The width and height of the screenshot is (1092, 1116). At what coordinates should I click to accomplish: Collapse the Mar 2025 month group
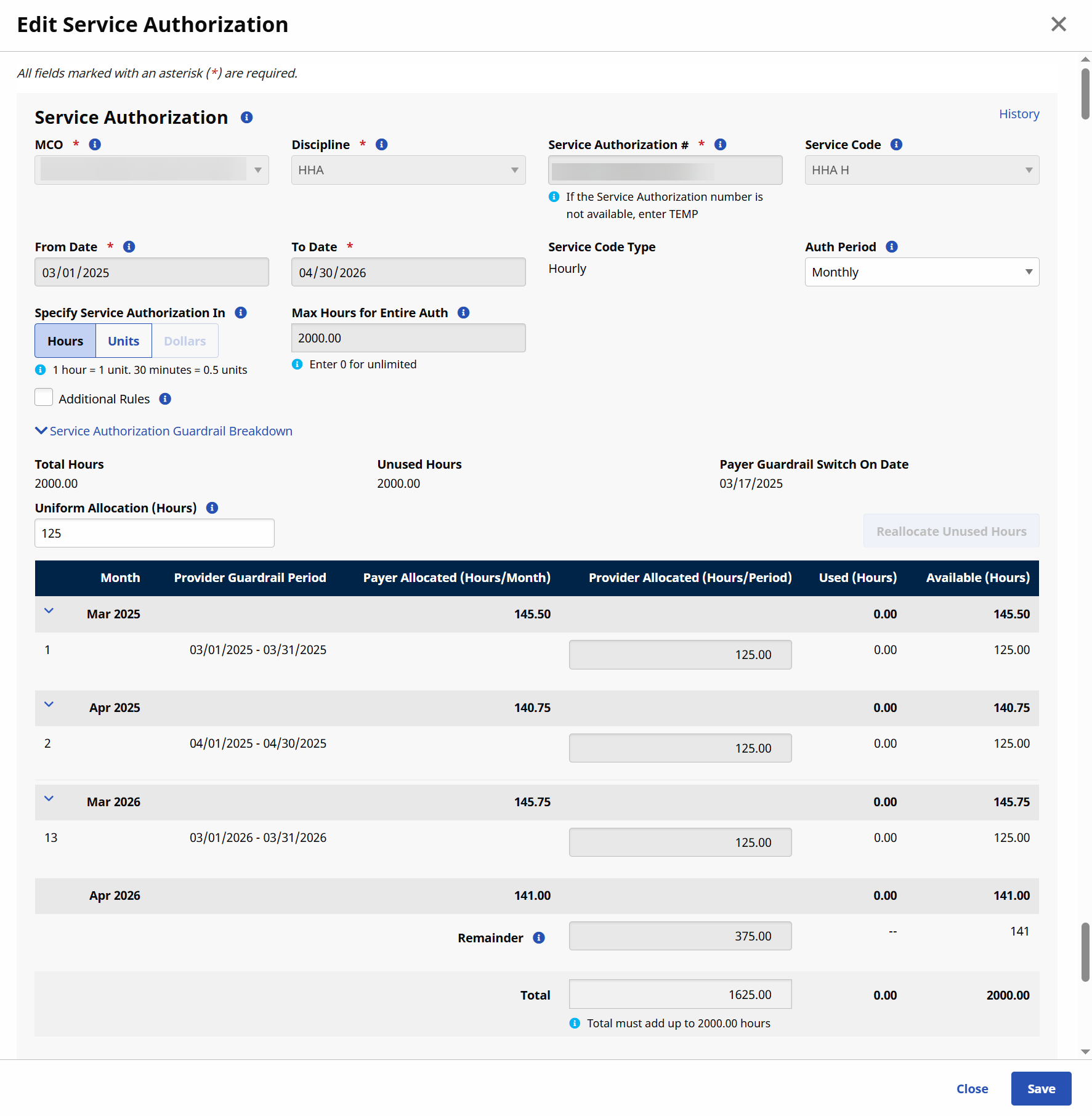coord(49,611)
